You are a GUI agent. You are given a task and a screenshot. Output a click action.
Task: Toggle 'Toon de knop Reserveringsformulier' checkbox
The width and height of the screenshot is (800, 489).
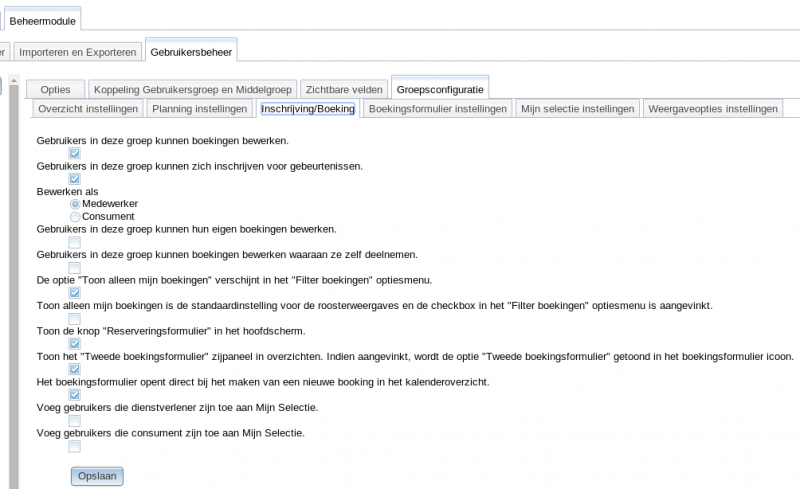[74, 344]
